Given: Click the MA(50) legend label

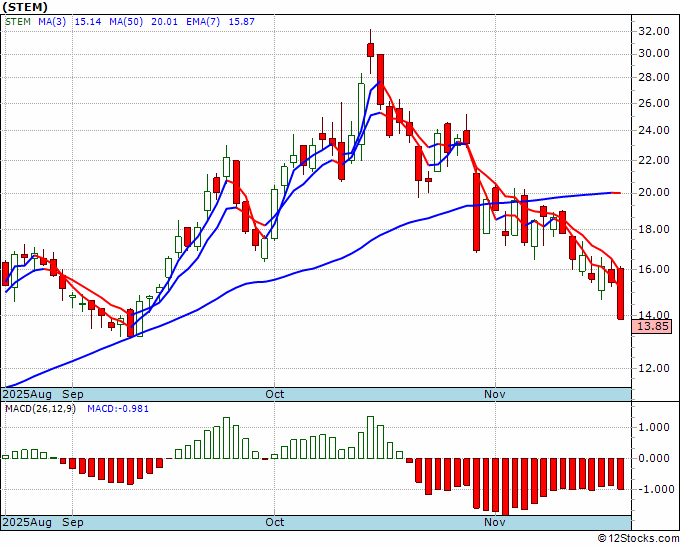Looking at the screenshot, I should [126, 22].
